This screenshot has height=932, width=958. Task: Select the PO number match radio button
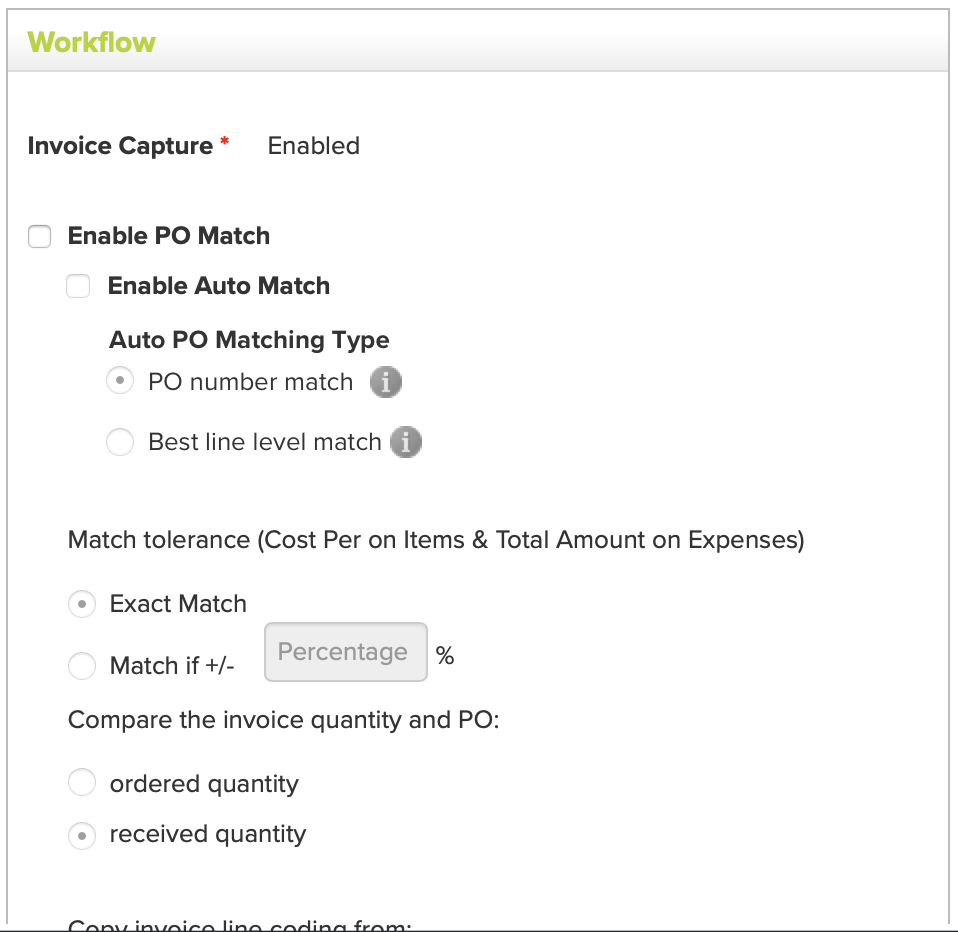point(120,380)
